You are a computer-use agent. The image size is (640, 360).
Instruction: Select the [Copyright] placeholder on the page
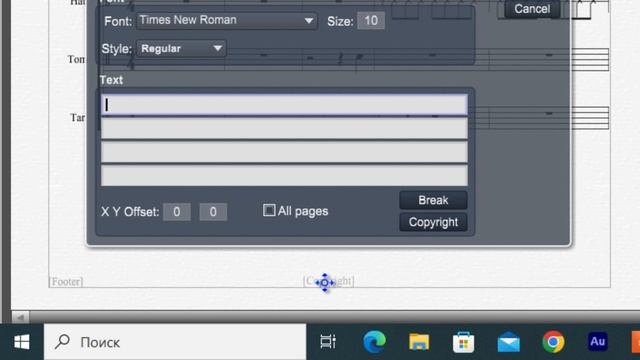[x=329, y=281]
